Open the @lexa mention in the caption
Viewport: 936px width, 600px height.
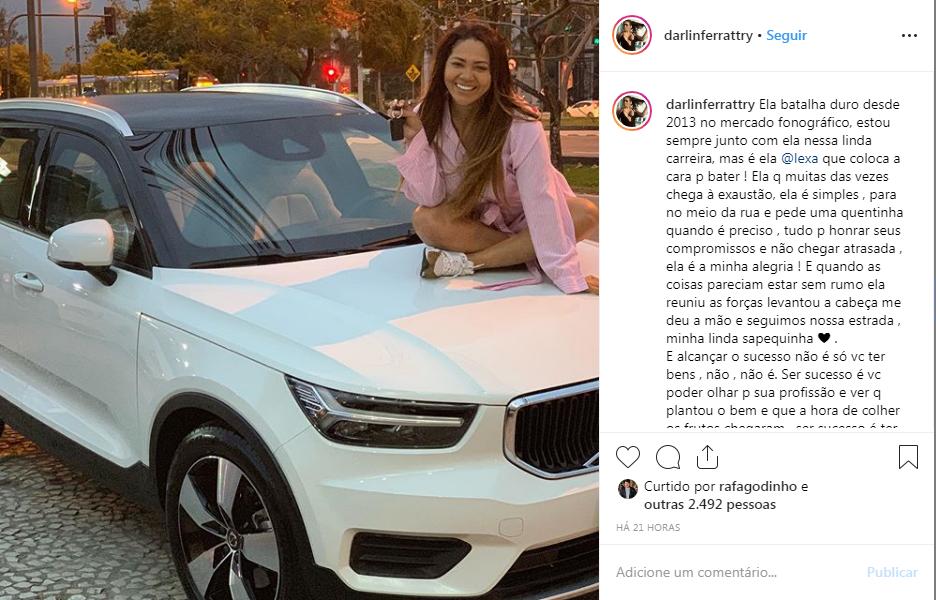point(799,159)
